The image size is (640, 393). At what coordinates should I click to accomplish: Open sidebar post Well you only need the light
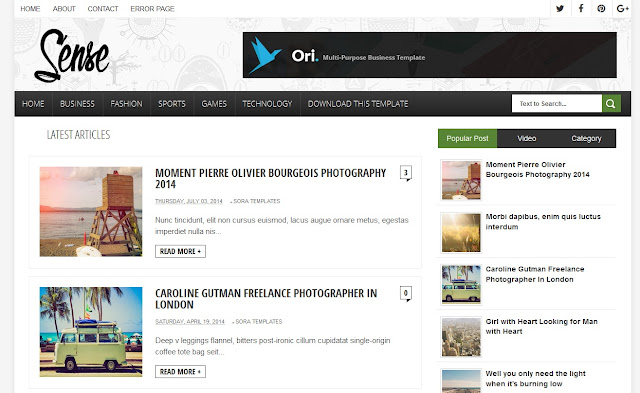pos(536,379)
